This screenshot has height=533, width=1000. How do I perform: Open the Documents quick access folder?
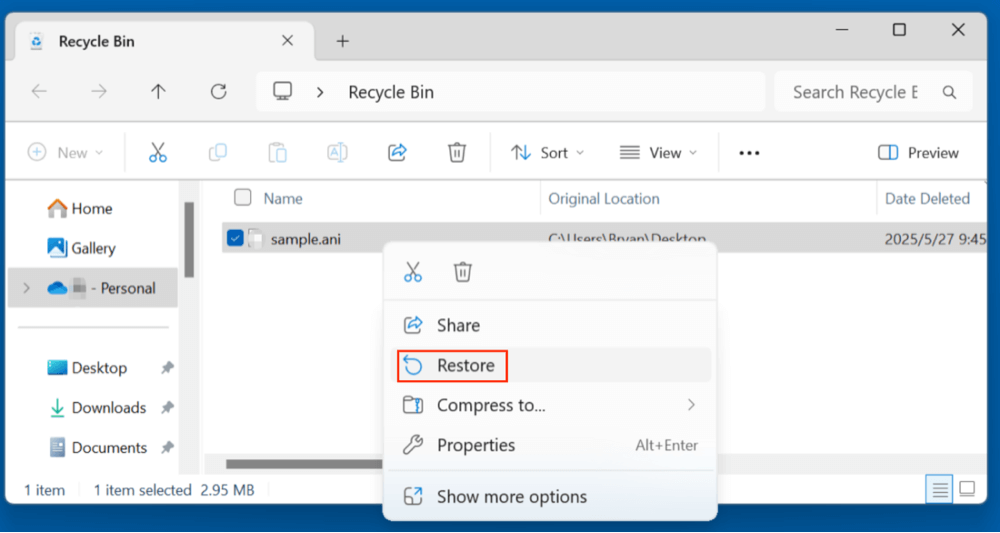(97, 448)
